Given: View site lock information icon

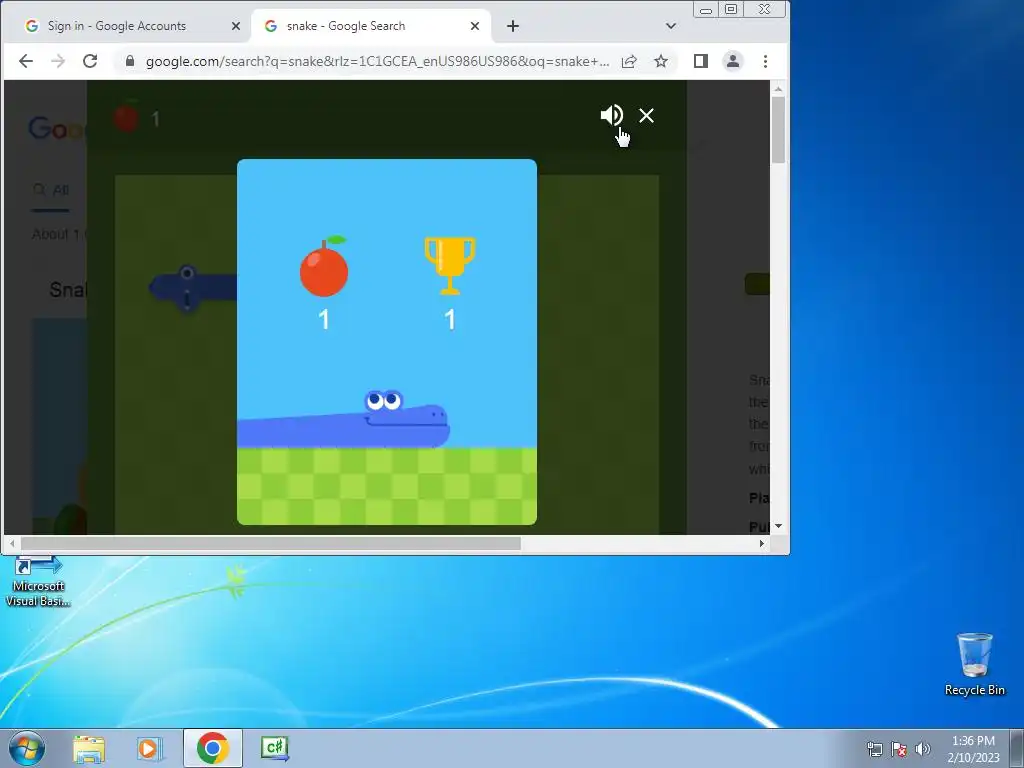Looking at the screenshot, I should coord(130,61).
